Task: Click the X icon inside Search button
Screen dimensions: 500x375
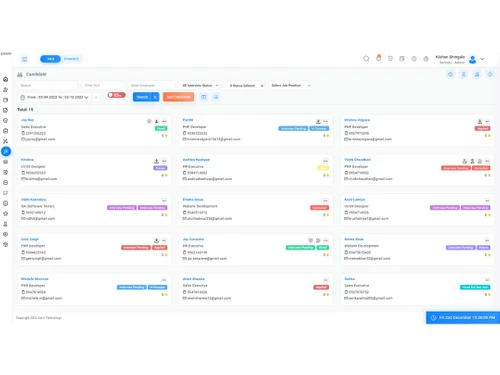Action: tap(155, 97)
